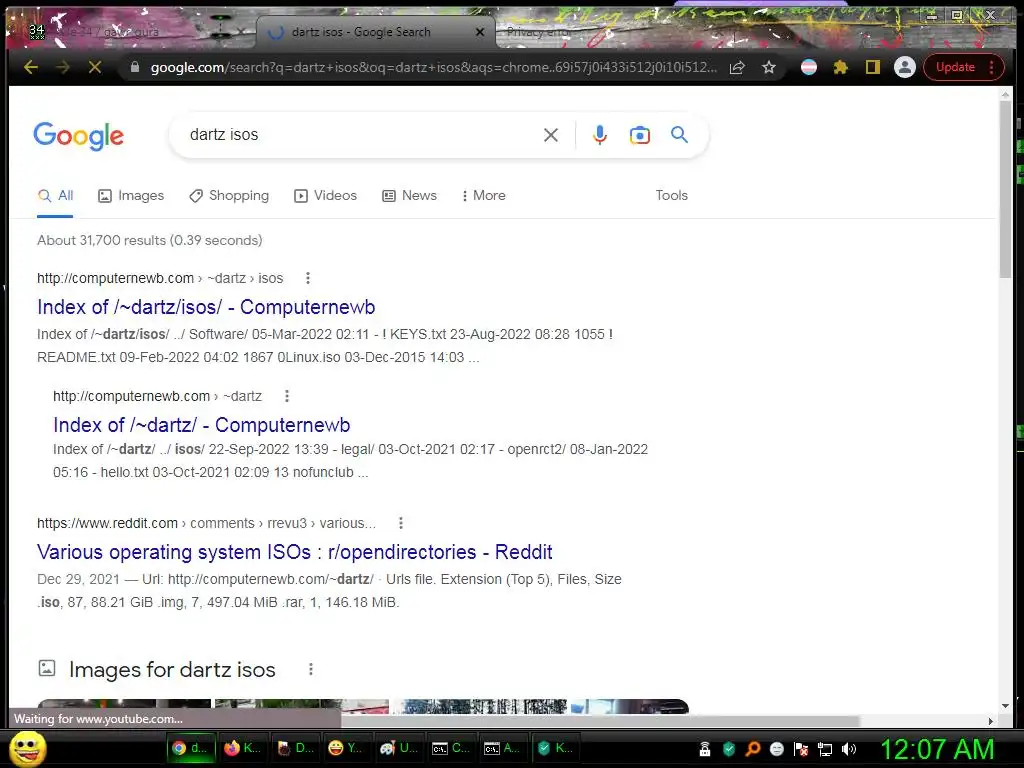
Task: Open 'Index of /~dartz/isos/ - Computernewb' result
Action: [206, 307]
